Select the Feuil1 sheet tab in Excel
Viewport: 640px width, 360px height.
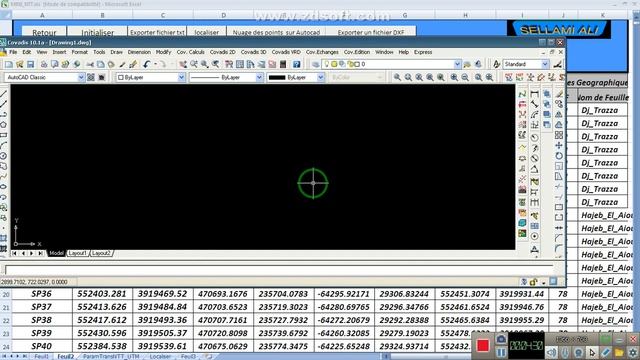41,357
